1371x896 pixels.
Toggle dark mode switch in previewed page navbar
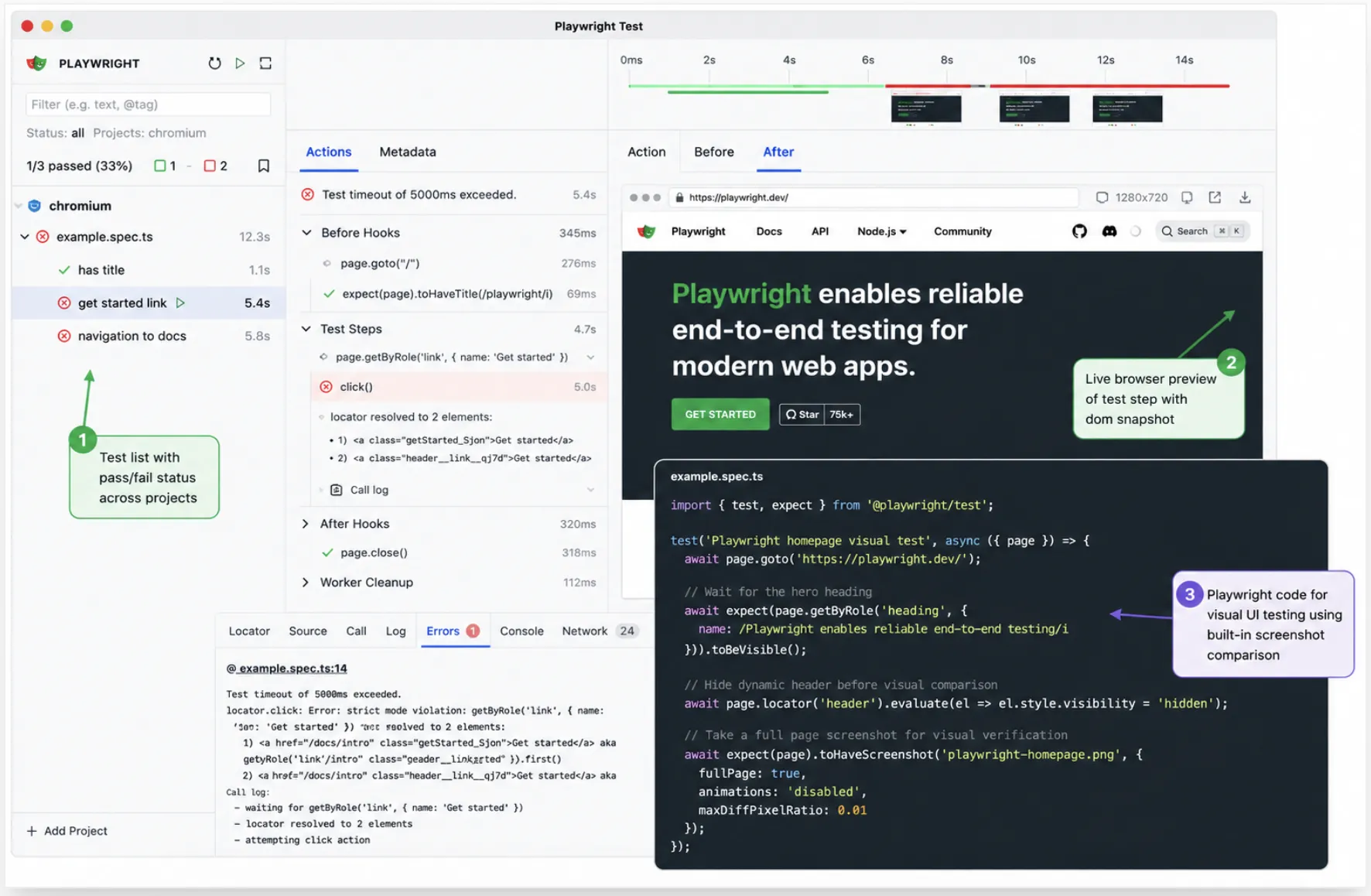point(1136,231)
